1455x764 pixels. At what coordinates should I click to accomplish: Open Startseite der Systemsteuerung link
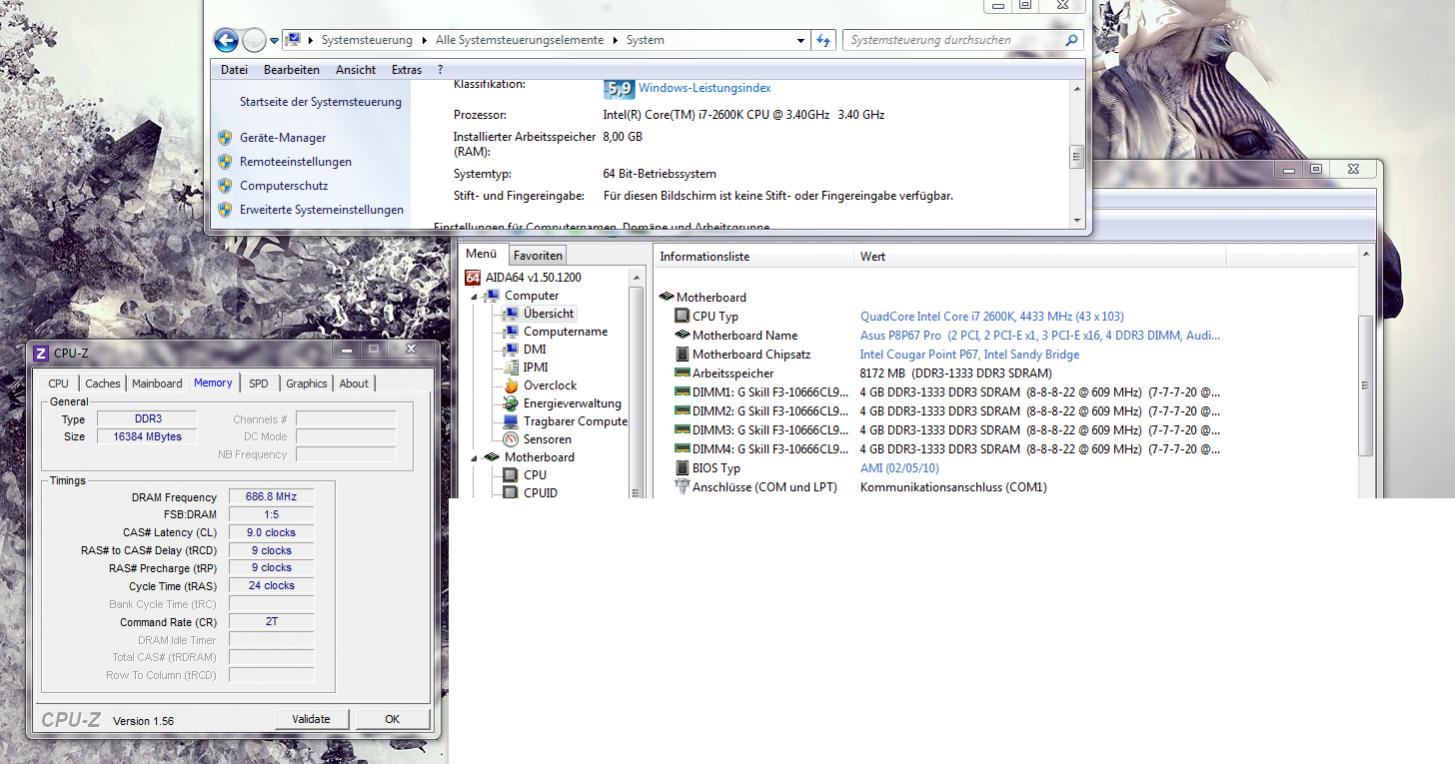point(320,102)
